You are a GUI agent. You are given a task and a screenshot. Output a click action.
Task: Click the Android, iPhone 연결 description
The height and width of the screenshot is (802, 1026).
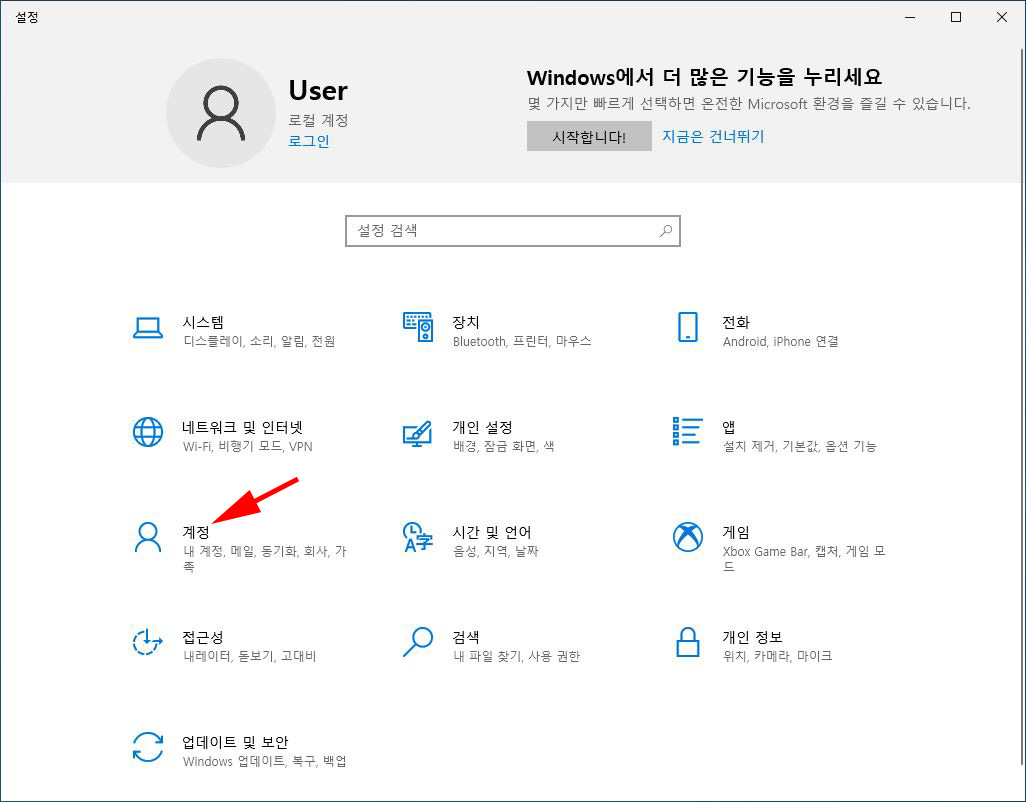(780, 341)
